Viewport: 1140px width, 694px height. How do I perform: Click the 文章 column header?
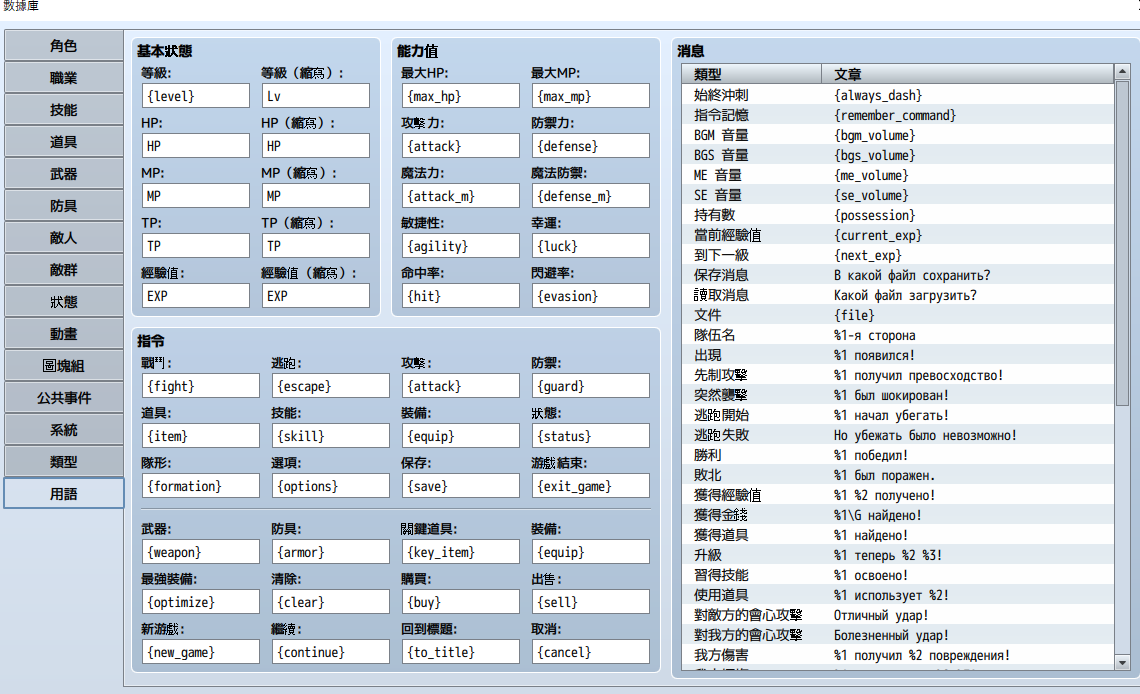pos(968,74)
